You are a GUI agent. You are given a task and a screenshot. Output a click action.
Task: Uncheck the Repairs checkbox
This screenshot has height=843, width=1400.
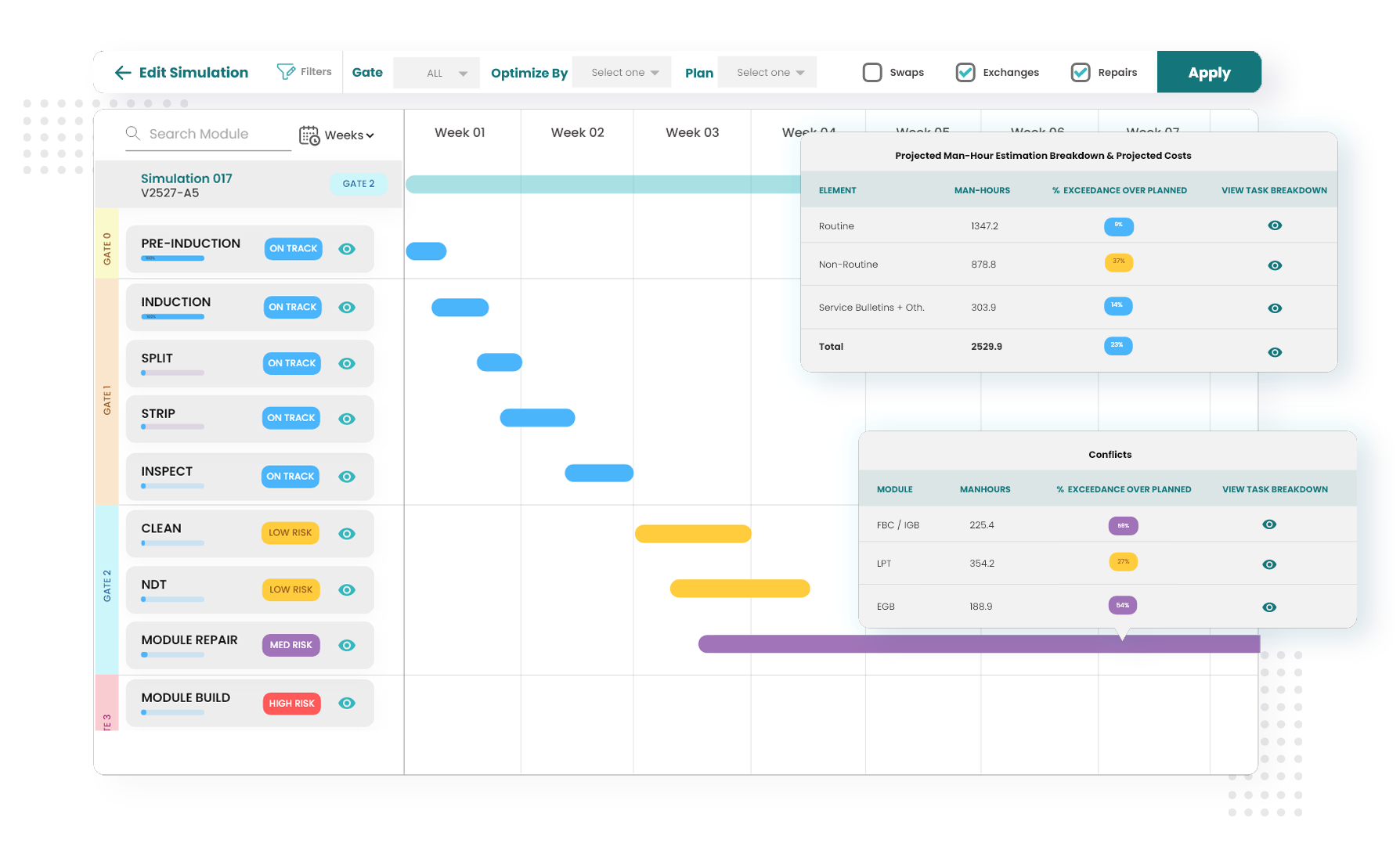[1081, 72]
